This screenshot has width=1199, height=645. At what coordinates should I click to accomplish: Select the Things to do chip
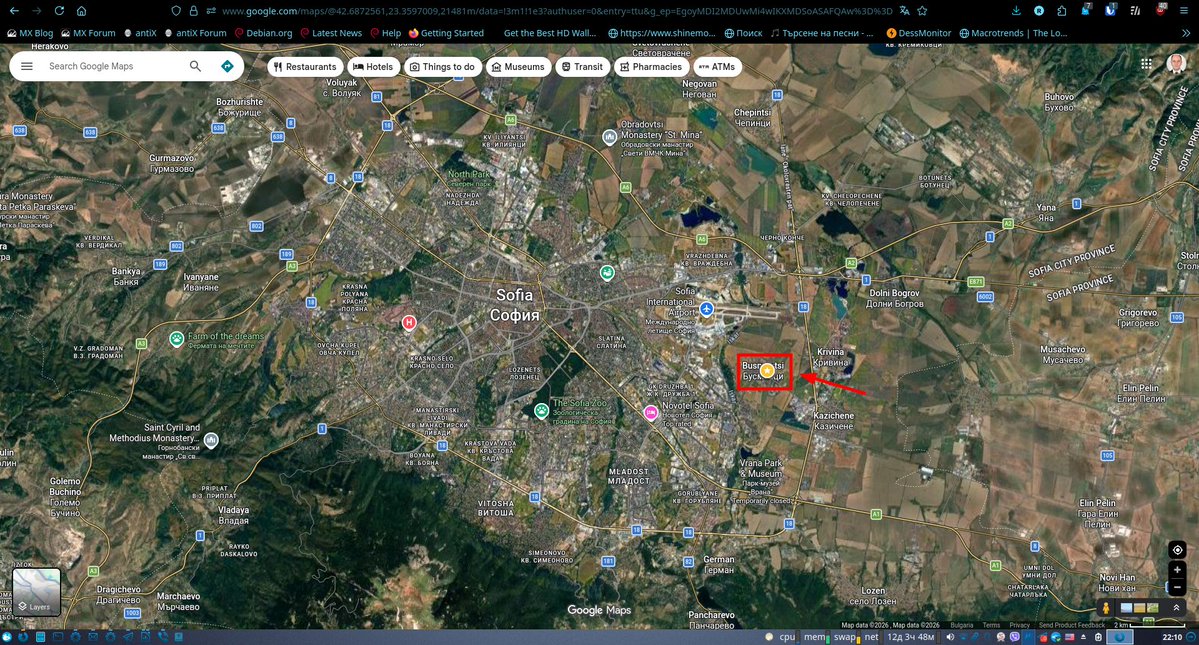[442, 67]
